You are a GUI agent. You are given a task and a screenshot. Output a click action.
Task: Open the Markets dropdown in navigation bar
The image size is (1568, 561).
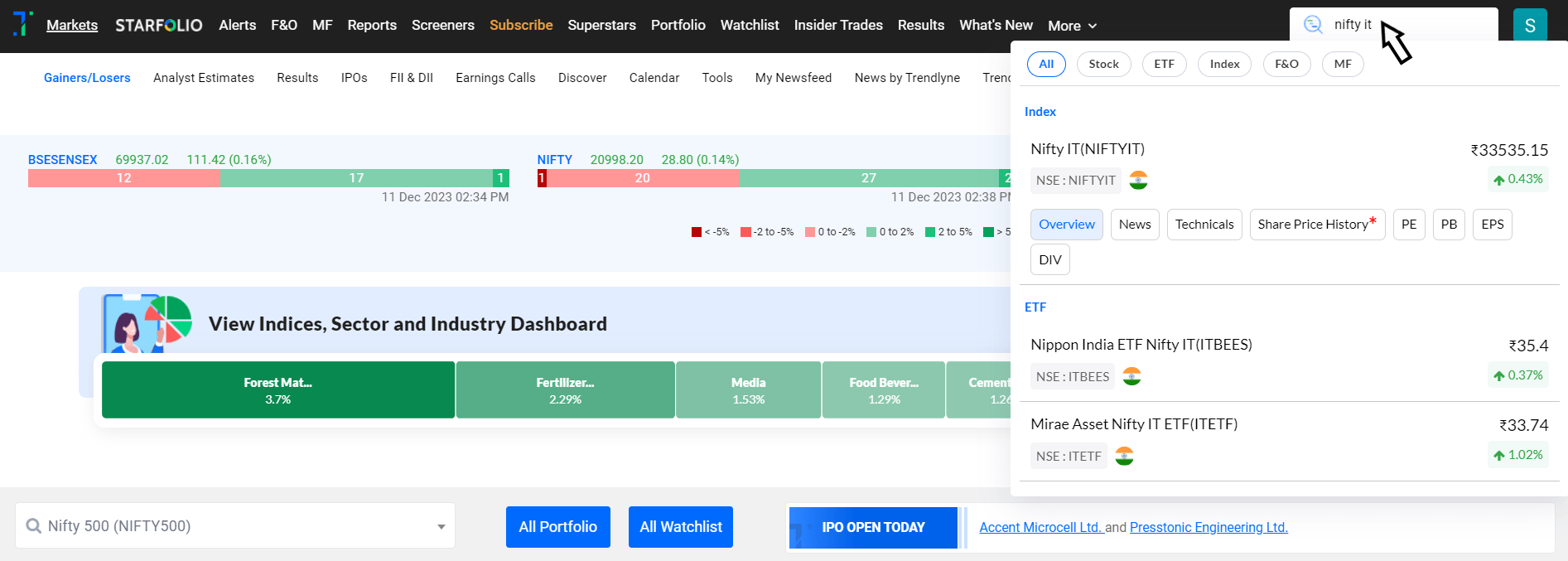72,25
